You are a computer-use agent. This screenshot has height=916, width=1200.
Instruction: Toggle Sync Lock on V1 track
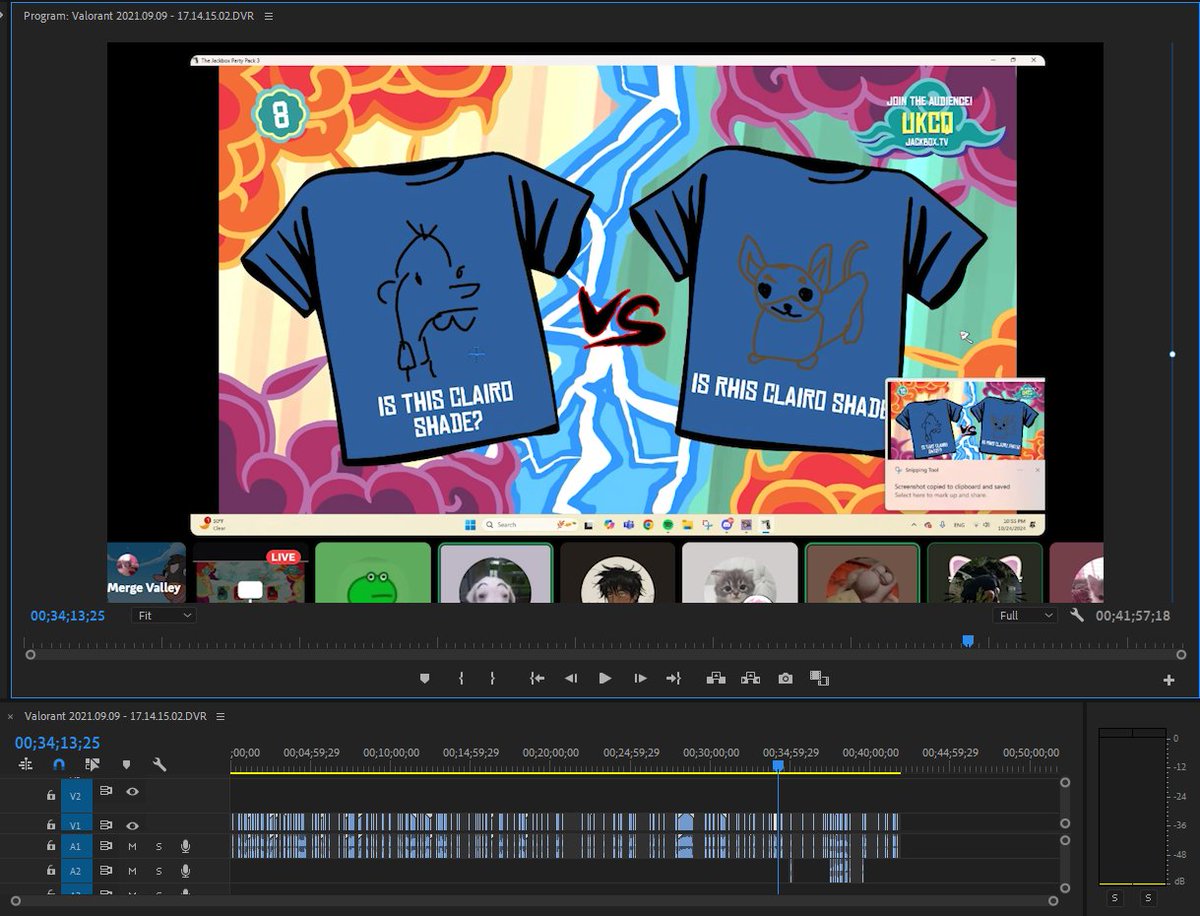pos(106,825)
